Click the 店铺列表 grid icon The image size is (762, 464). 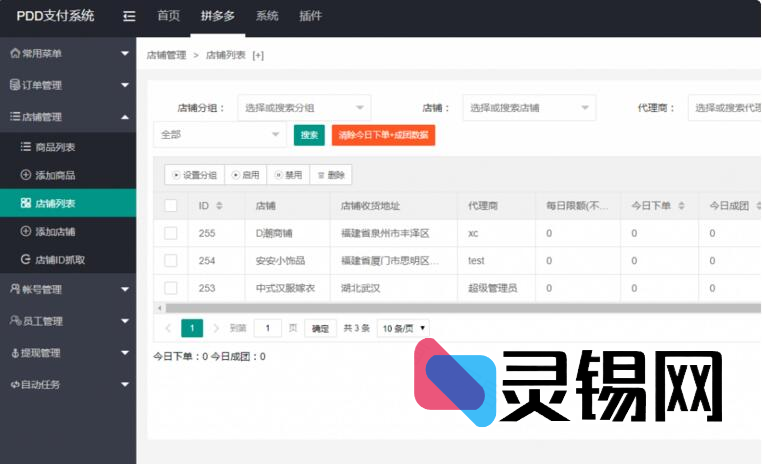click(x=26, y=203)
